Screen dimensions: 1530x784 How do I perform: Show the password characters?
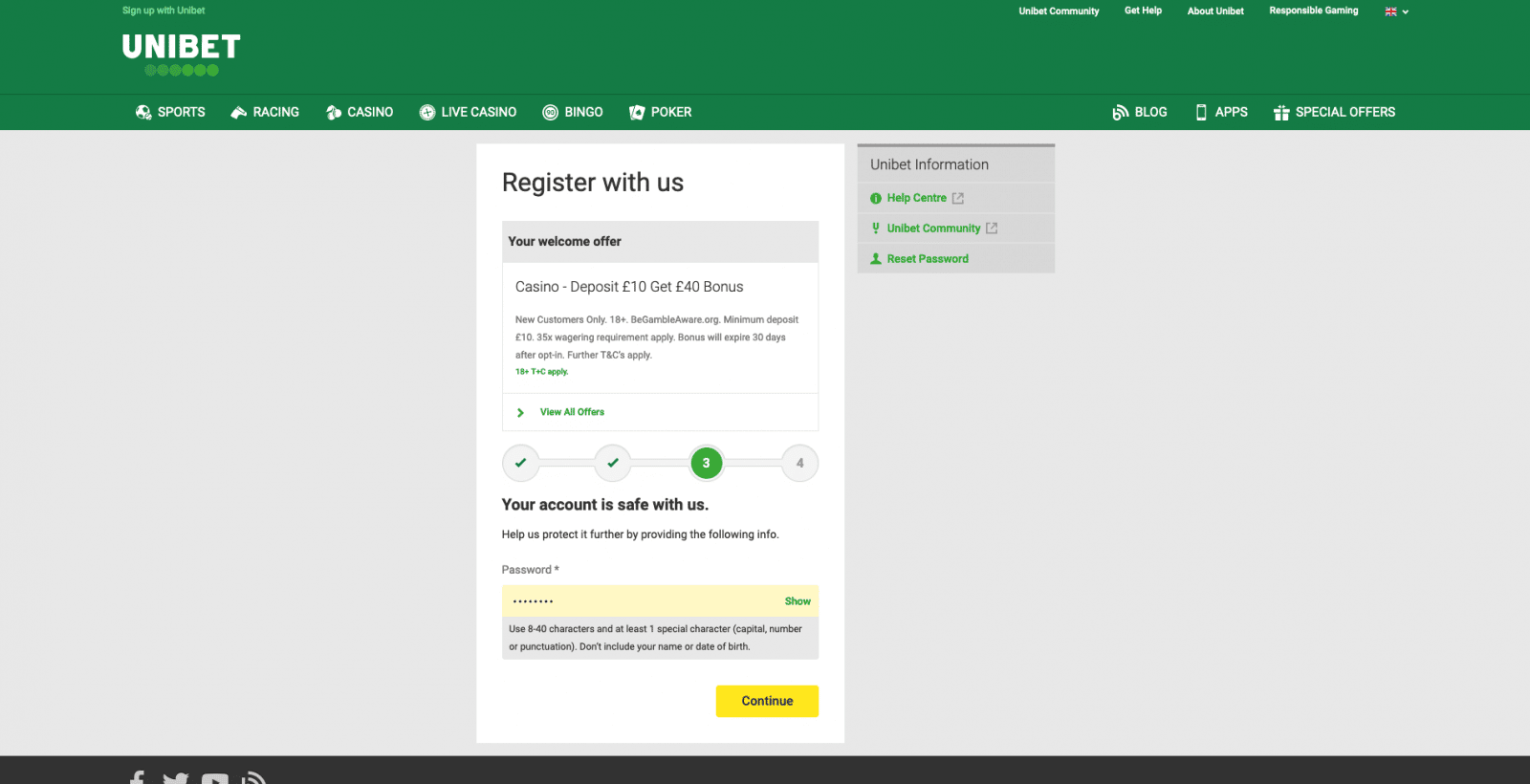798,601
